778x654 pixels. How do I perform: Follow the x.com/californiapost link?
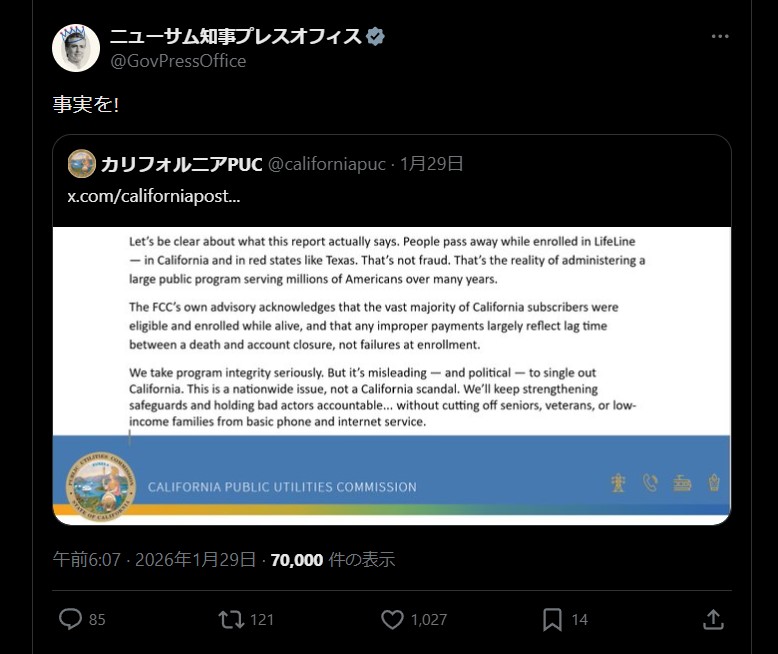coord(154,196)
